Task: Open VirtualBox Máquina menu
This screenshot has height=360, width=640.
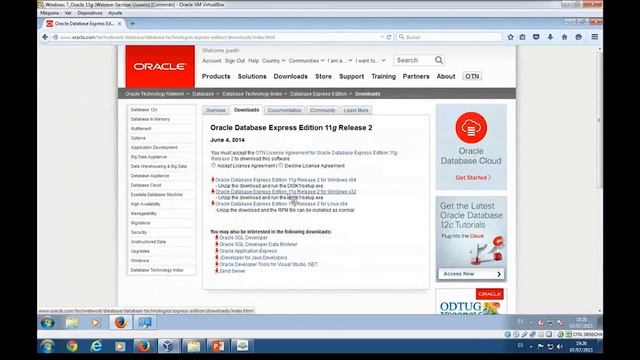Action: pos(49,13)
